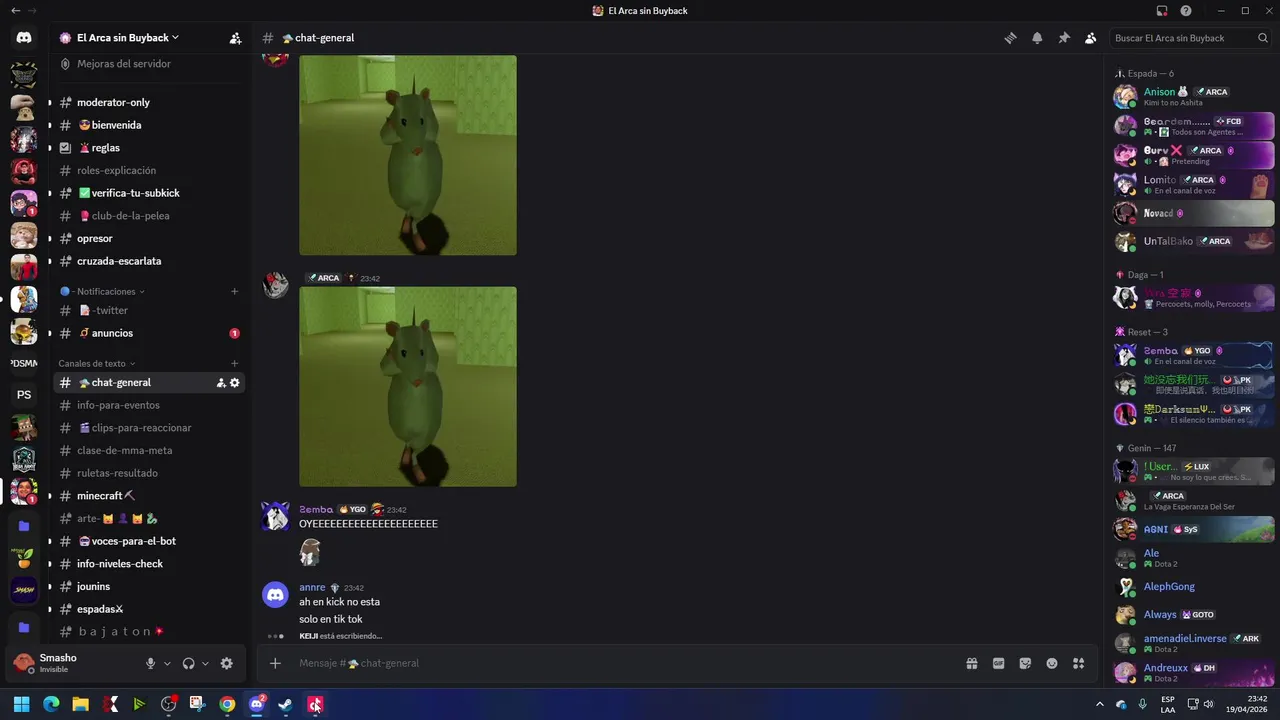Open member Anison in member list
1280x720 pixels.
[x=1193, y=96]
